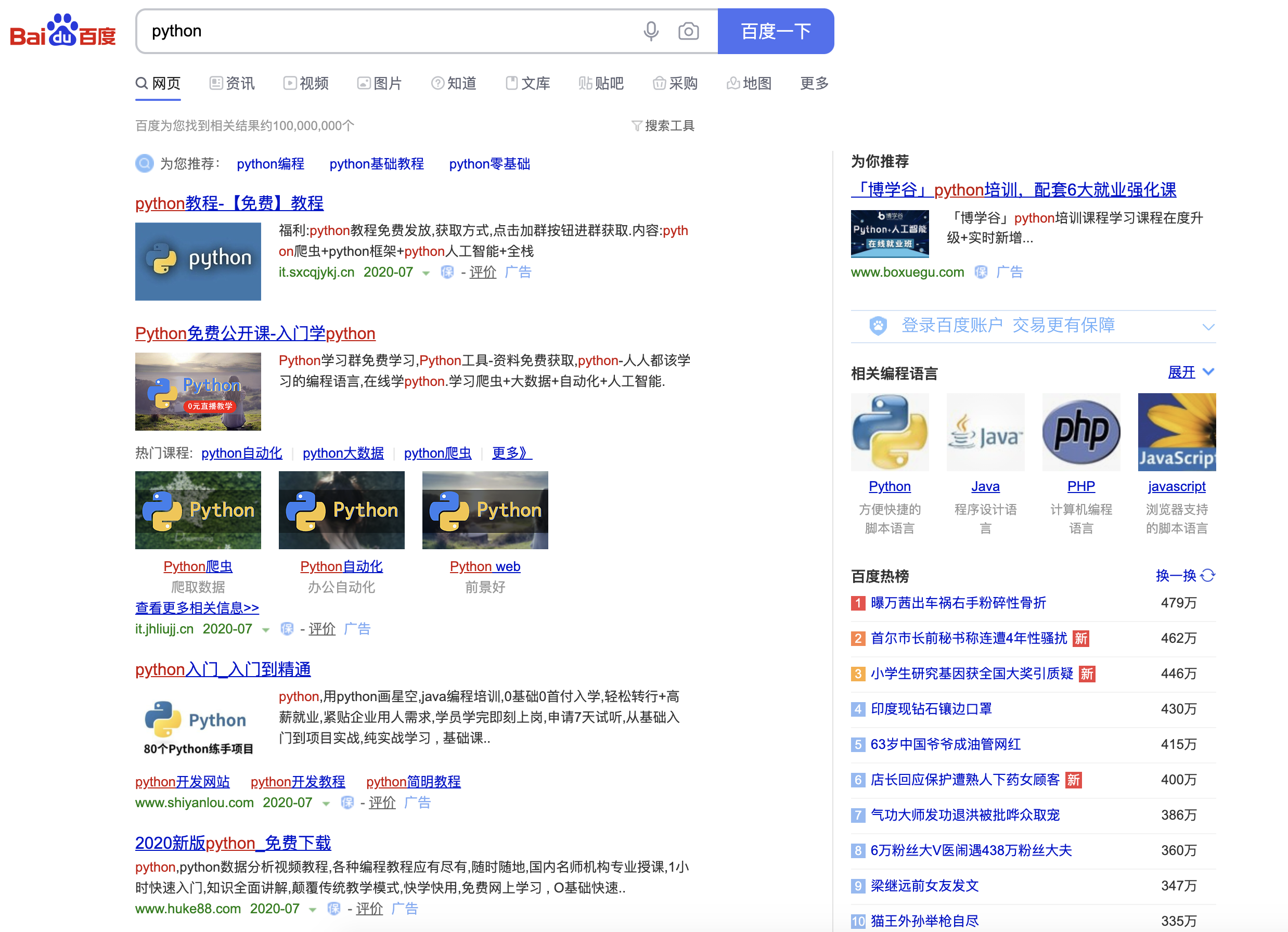
Task: Open result python入门_入门到精通
Action: coord(223,669)
